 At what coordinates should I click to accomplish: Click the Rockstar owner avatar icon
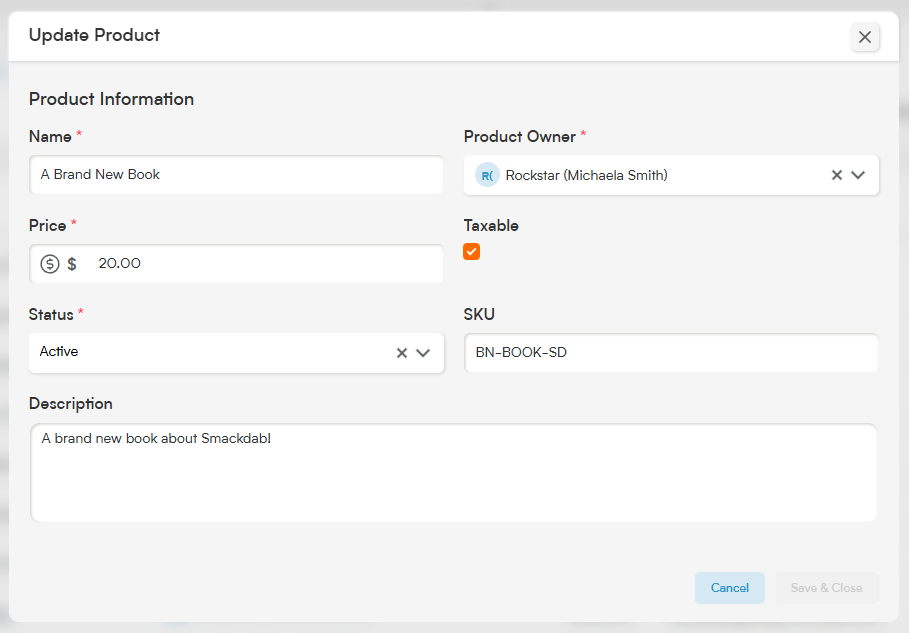pos(487,175)
